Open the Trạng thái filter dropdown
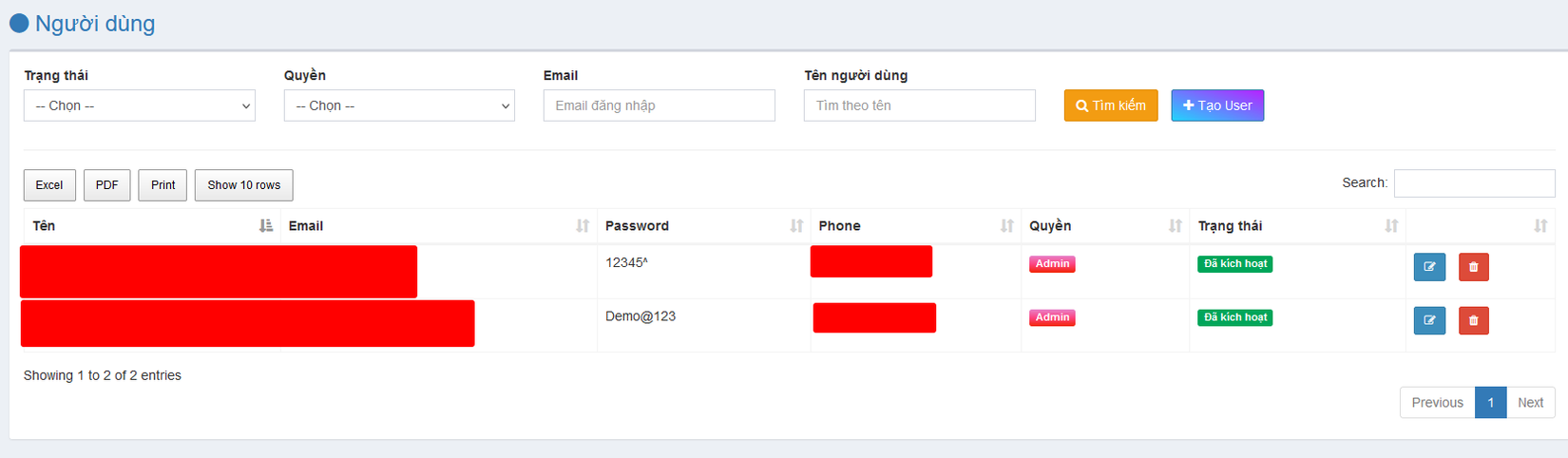The height and width of the screenshot is (458, 1568). coord(140,105)
